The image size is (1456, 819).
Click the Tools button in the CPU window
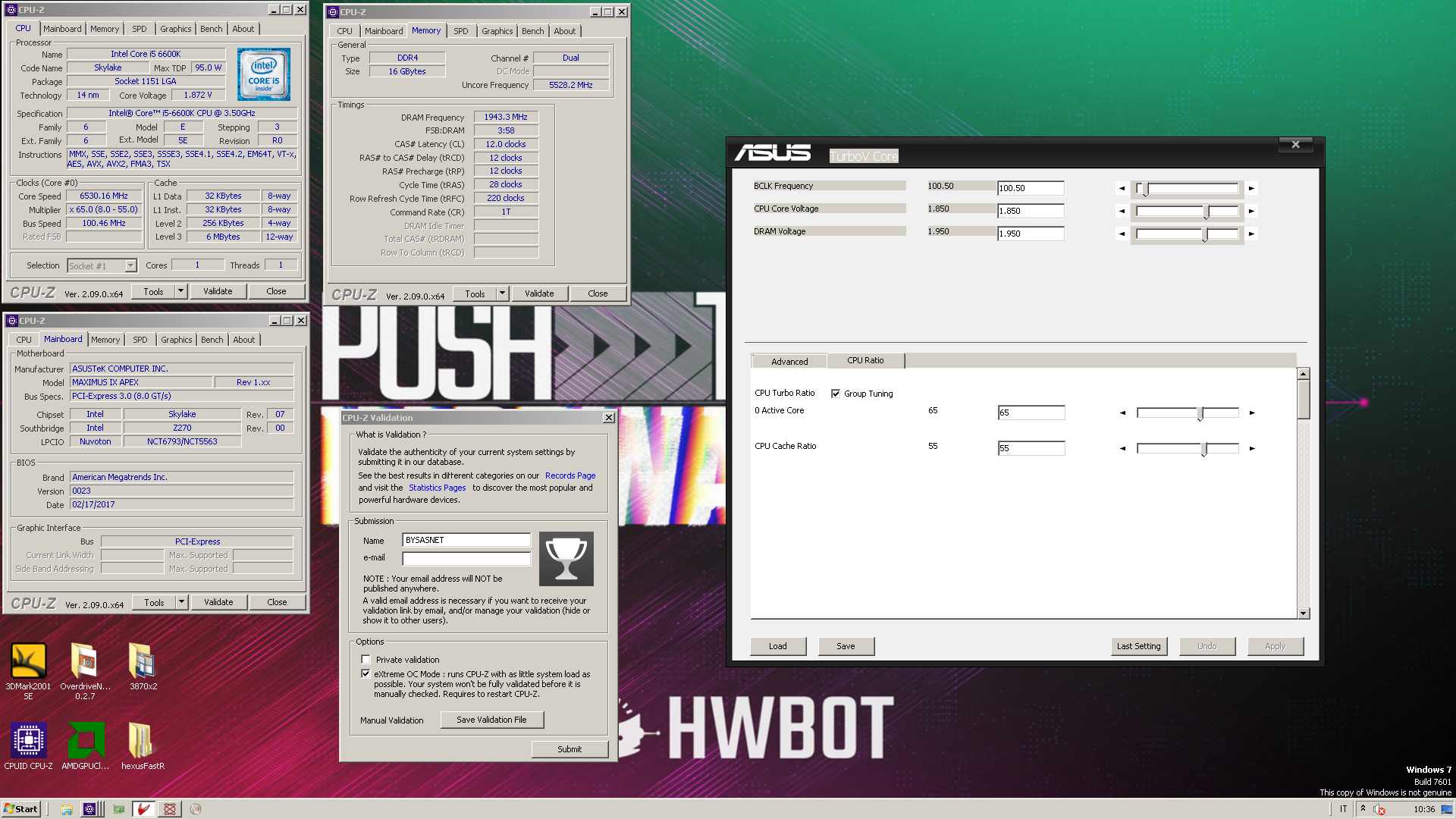coord(153,291)
